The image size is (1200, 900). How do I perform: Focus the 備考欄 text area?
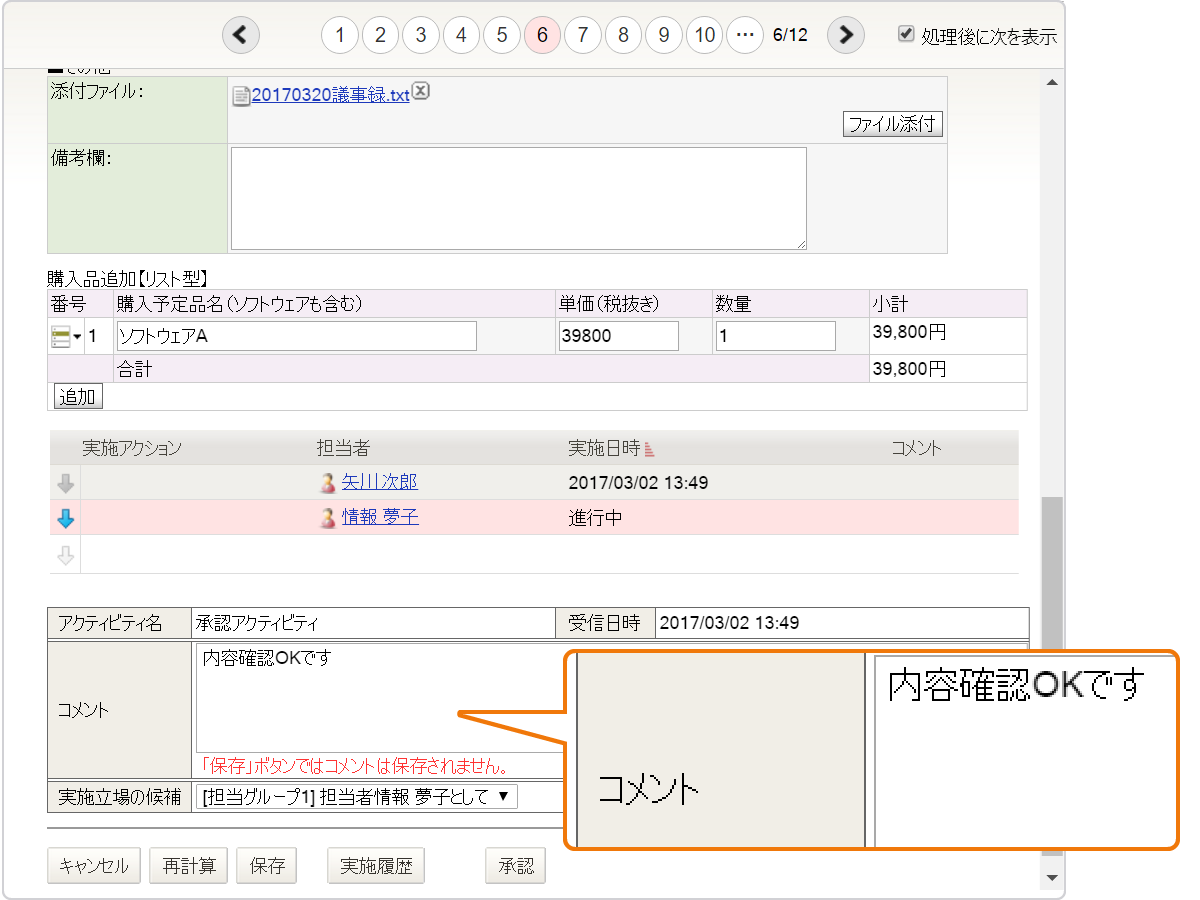(x=518, y=198)
